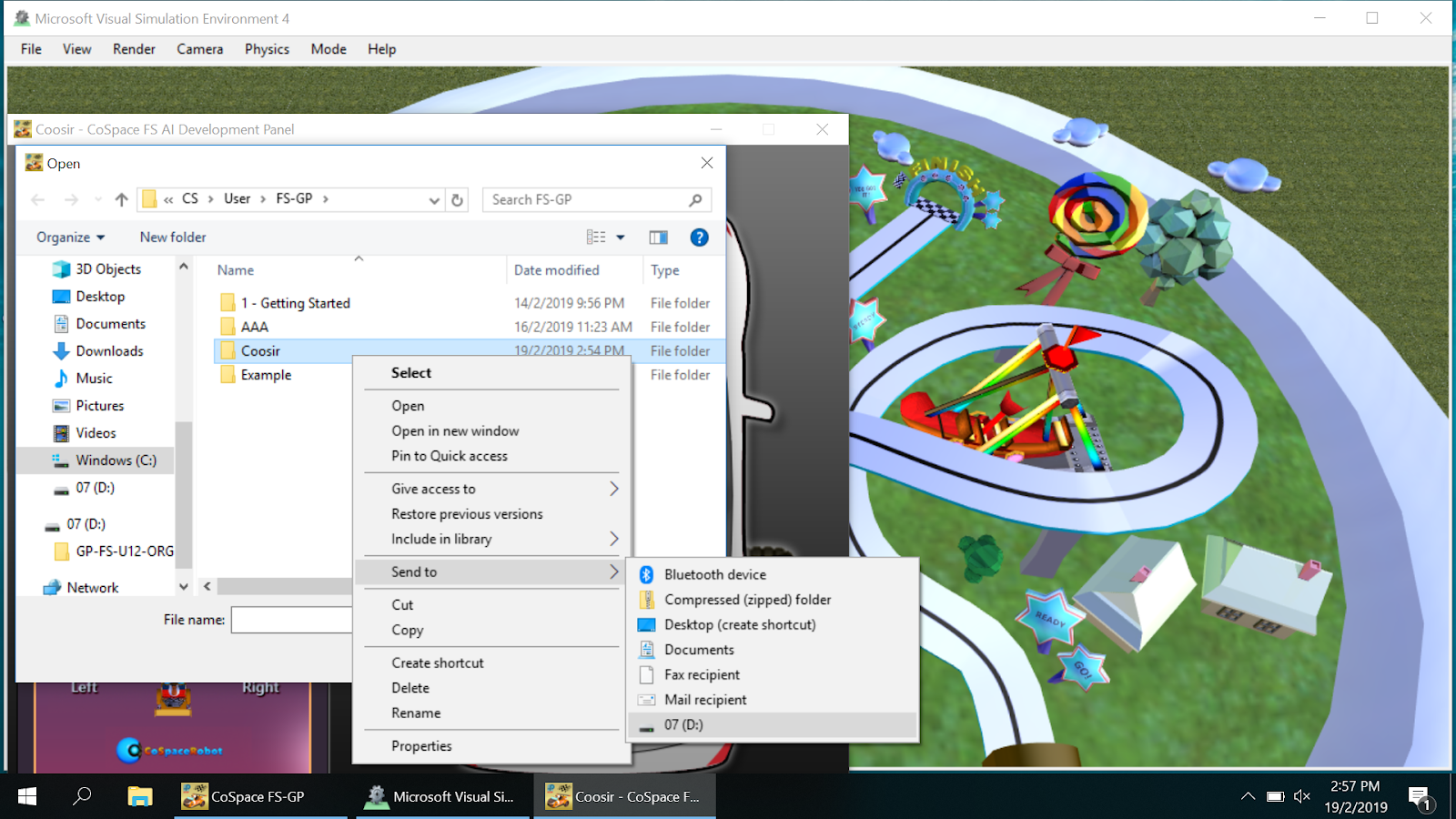Open the Help menu

(x=381, y=49)
